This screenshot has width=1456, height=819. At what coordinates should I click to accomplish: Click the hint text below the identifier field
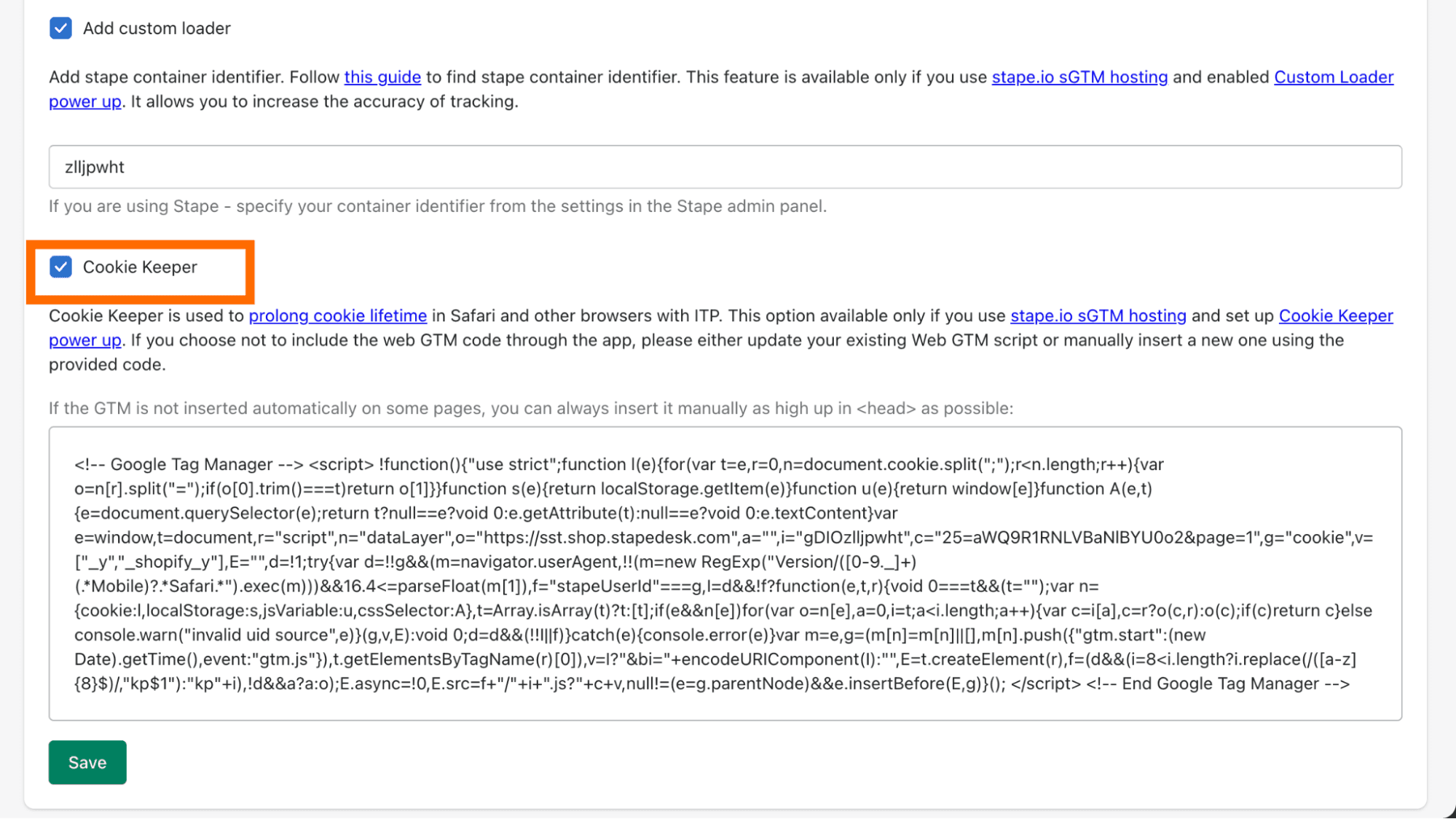438,206
